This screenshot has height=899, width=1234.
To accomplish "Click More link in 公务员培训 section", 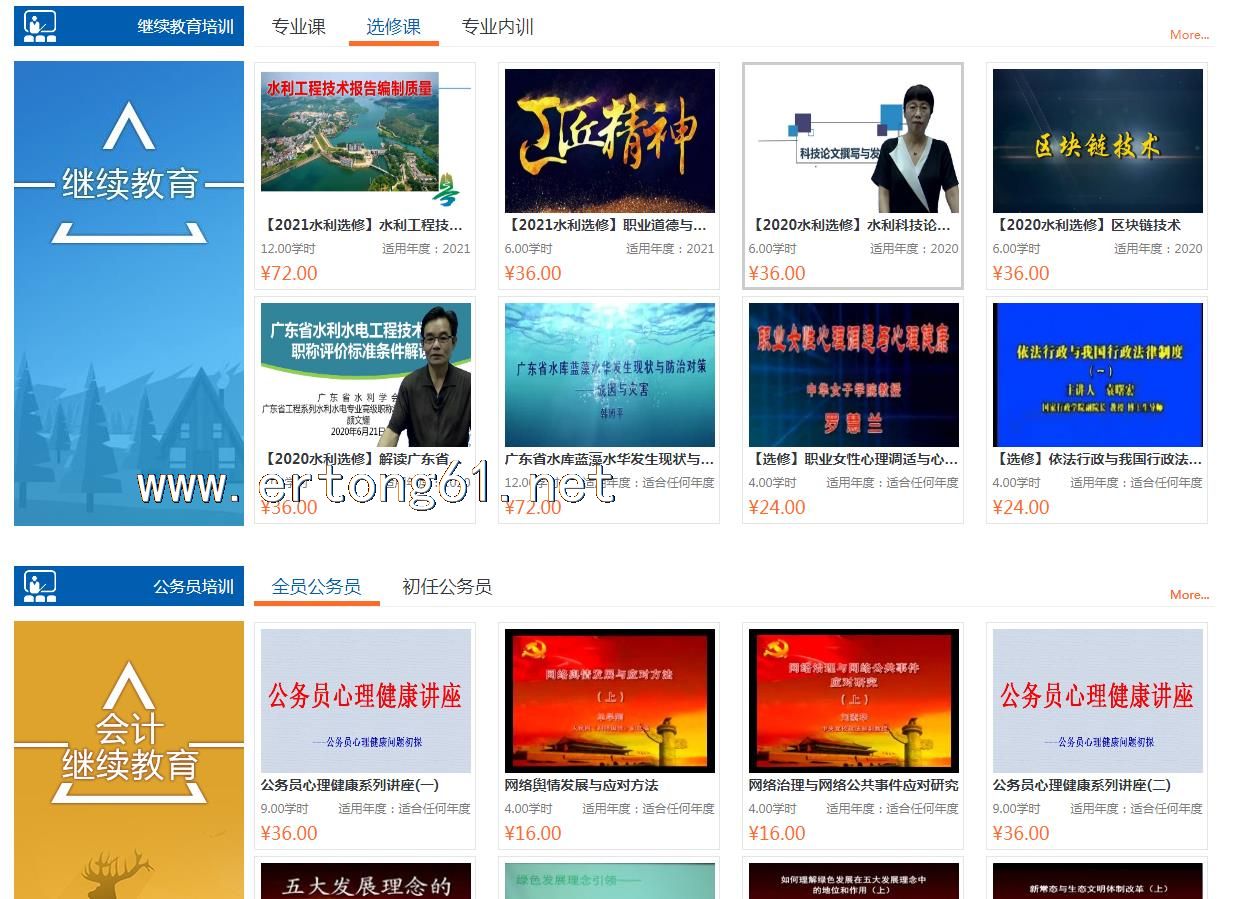I will (1189, 595).
